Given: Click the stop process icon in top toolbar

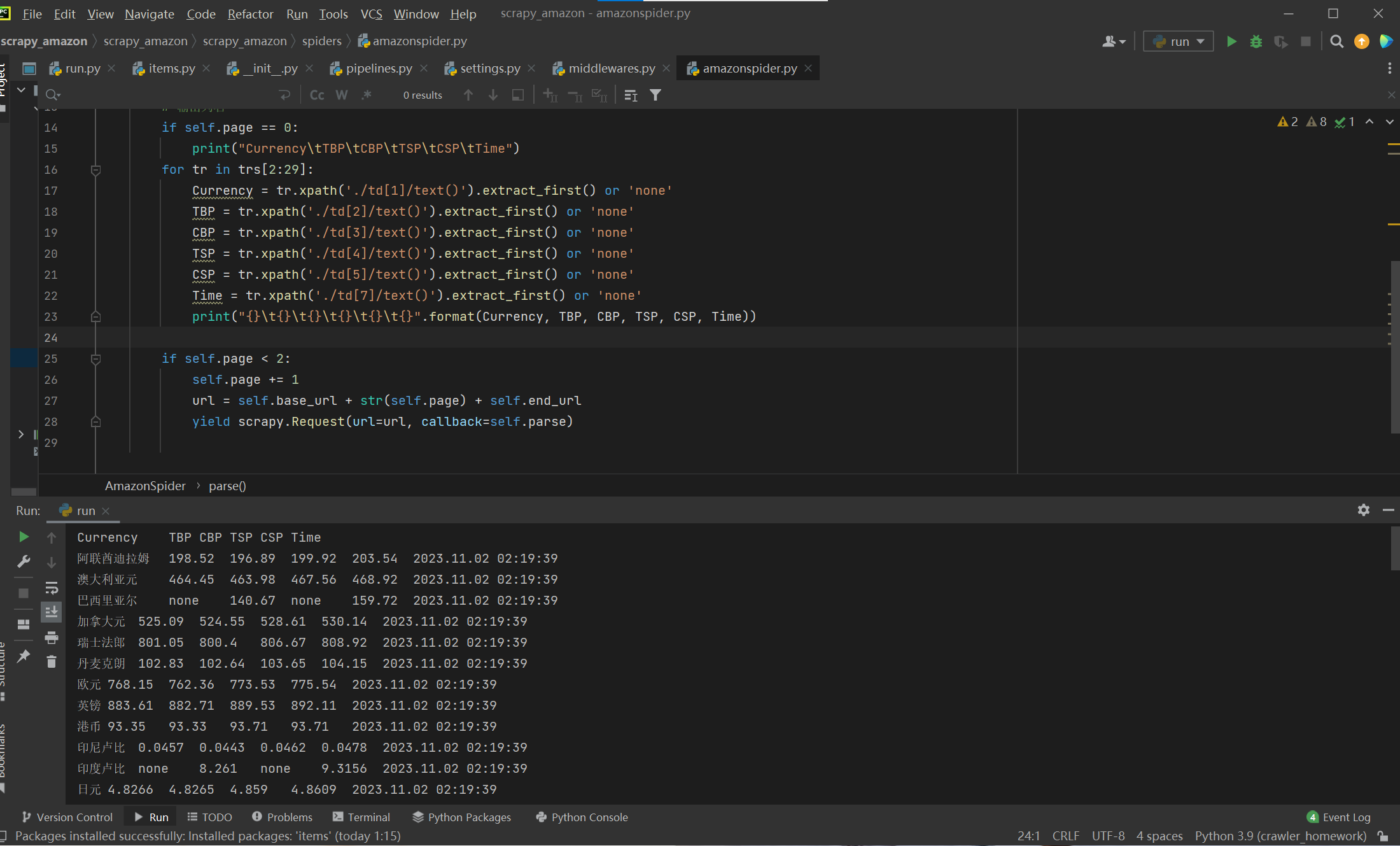Looking at the screenshot, I should tap(1305, 42).
